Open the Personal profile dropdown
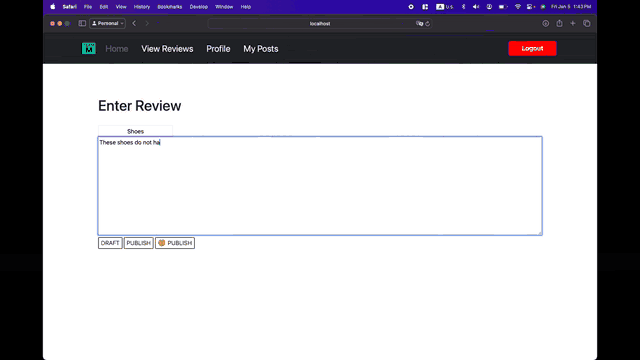640x360 pixels. coord(107,23)
